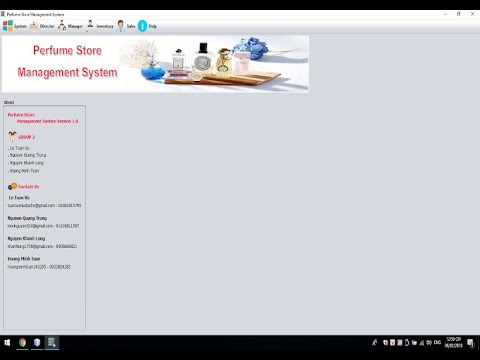Click the 'Perfume Store' red label in About
Image resolution: width=480 pixels, height=360 pixels.
(x=21, y=115)
